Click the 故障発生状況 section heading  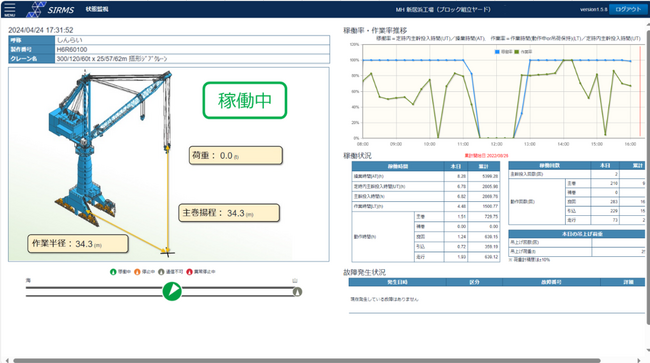point(364,272)
